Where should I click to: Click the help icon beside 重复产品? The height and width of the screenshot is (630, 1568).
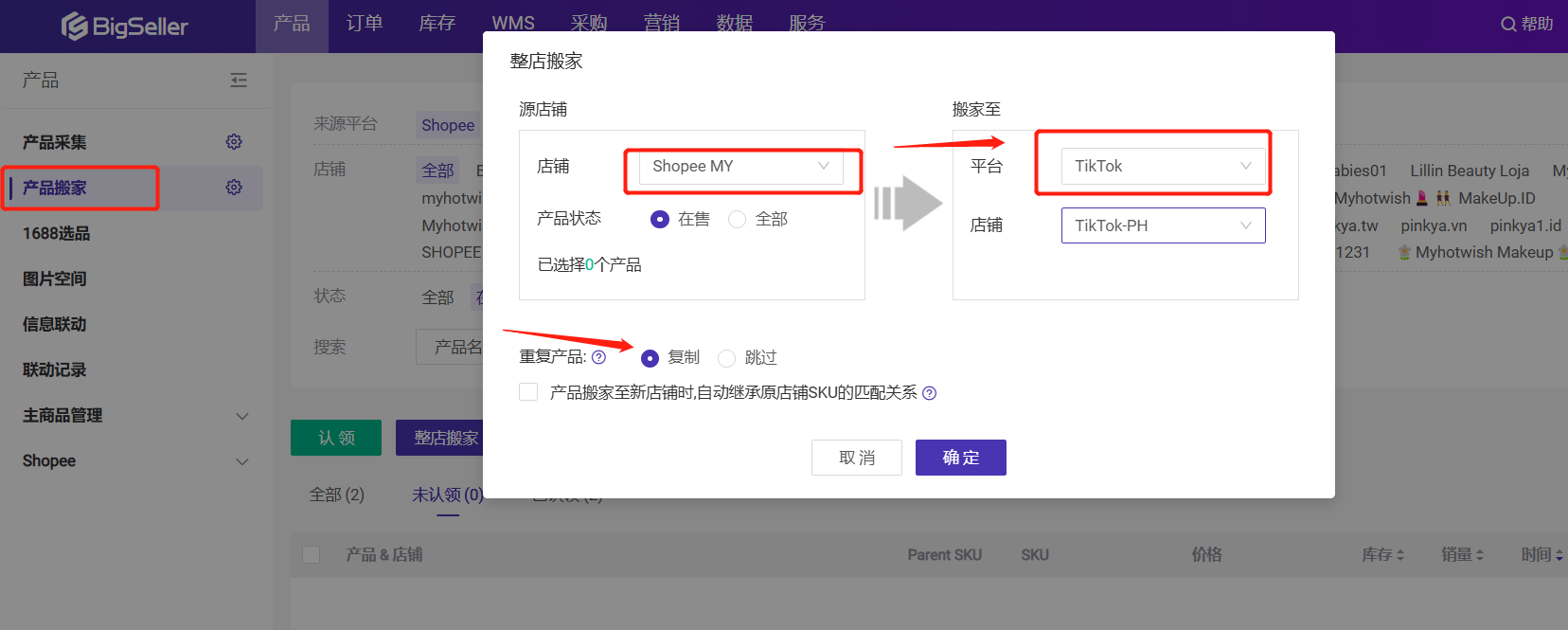[598, 357]
